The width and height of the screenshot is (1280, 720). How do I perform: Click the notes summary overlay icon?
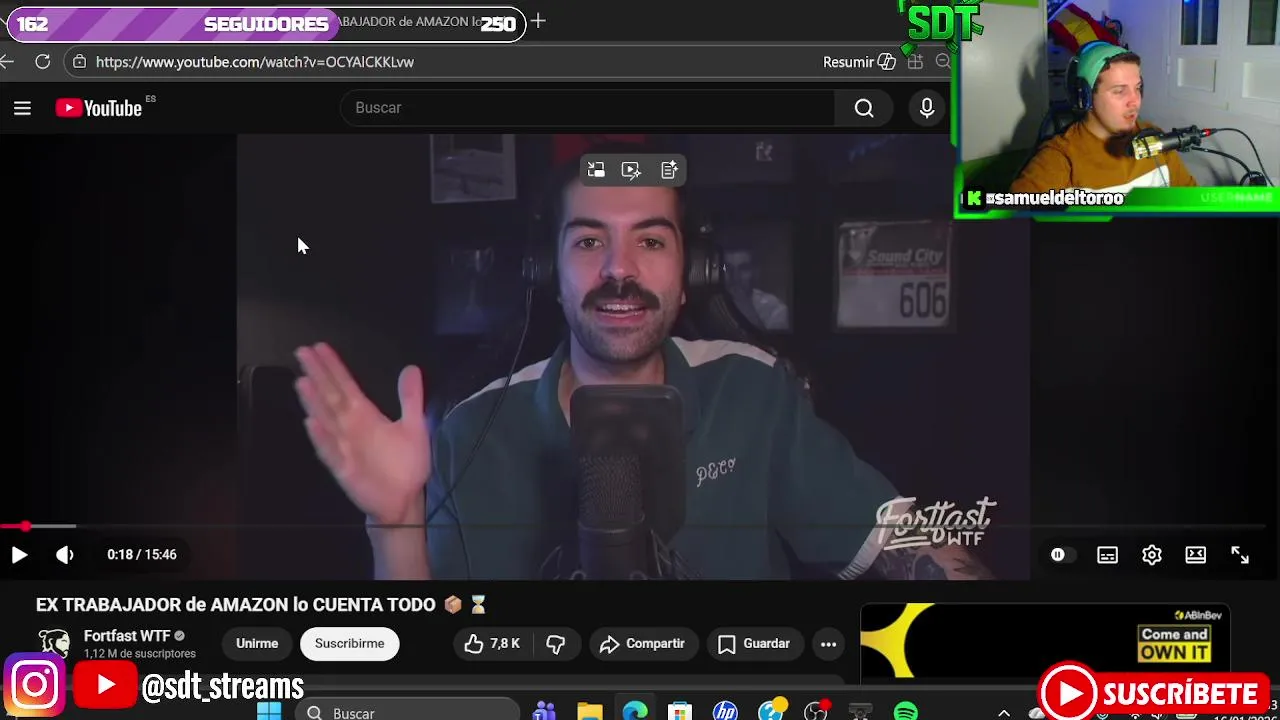pos(669,170)
